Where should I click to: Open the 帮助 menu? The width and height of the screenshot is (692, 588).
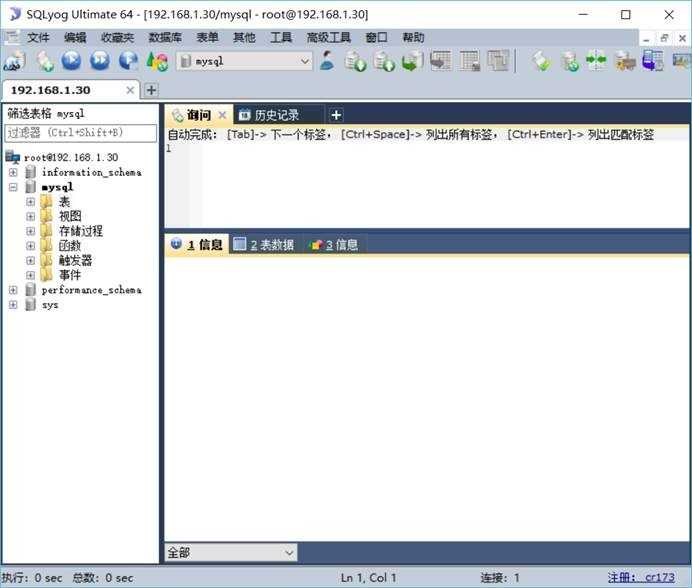pyautogui.click(x=414, y=38)
